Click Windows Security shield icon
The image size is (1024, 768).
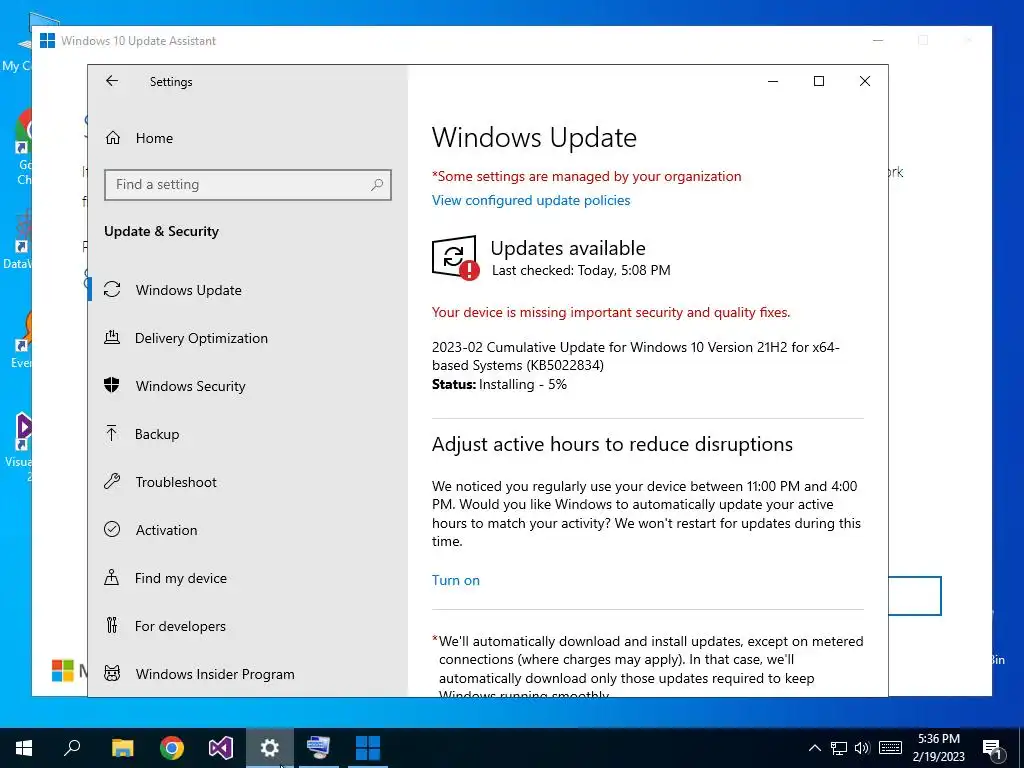point(112,385)
